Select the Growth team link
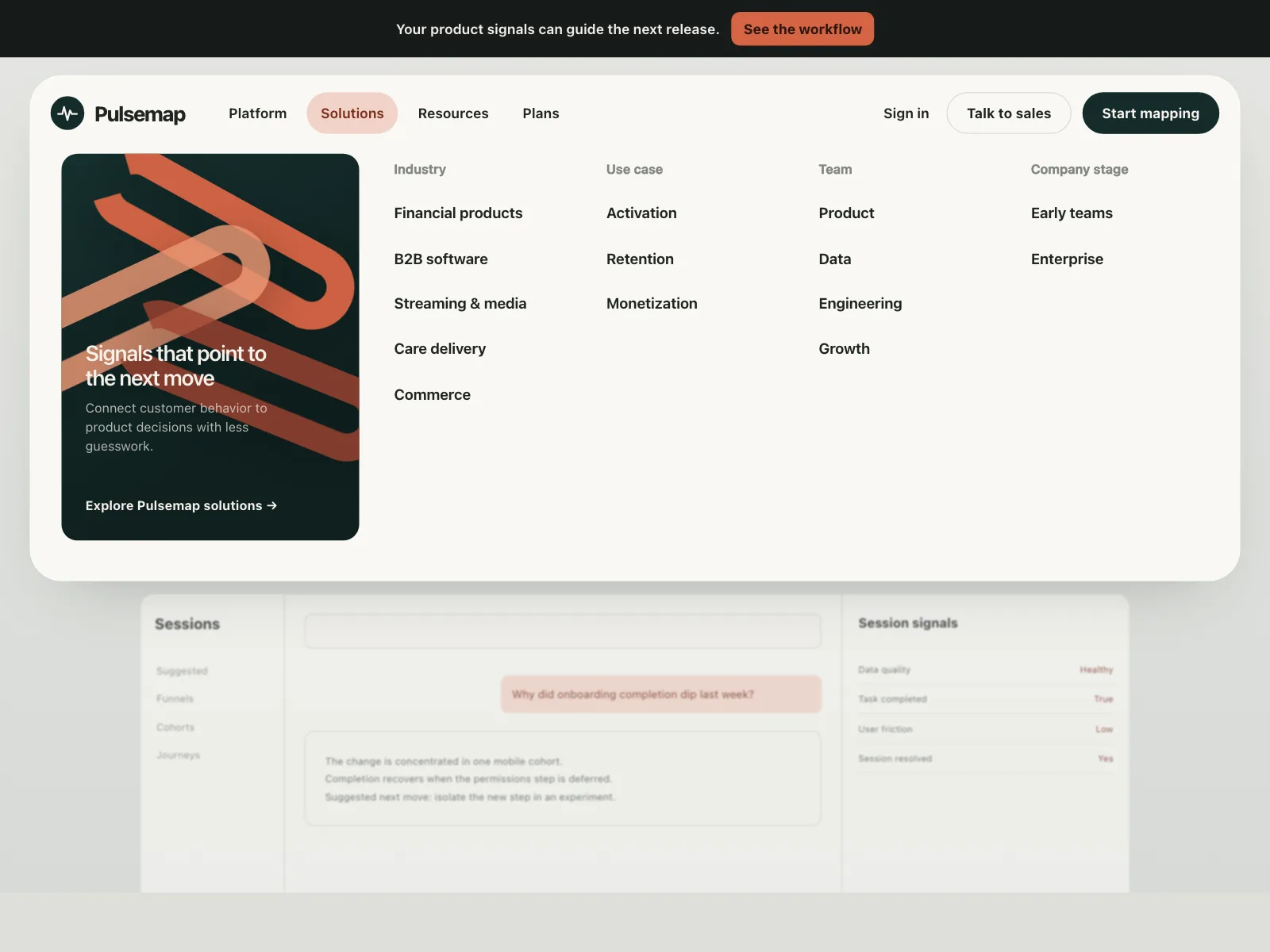Viewport: 1270px width, 952px height. point(844,349)
